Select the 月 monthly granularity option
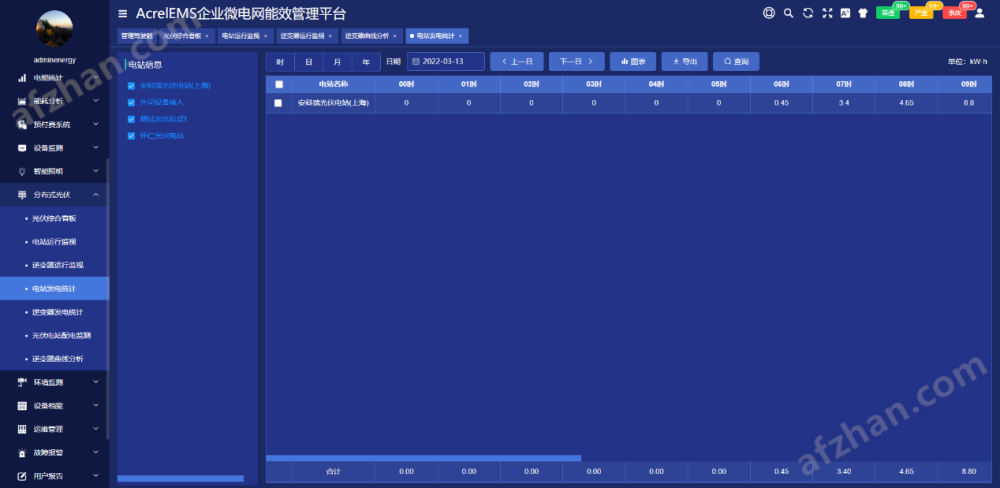The image size is (1000, 488). pos(337,62)
